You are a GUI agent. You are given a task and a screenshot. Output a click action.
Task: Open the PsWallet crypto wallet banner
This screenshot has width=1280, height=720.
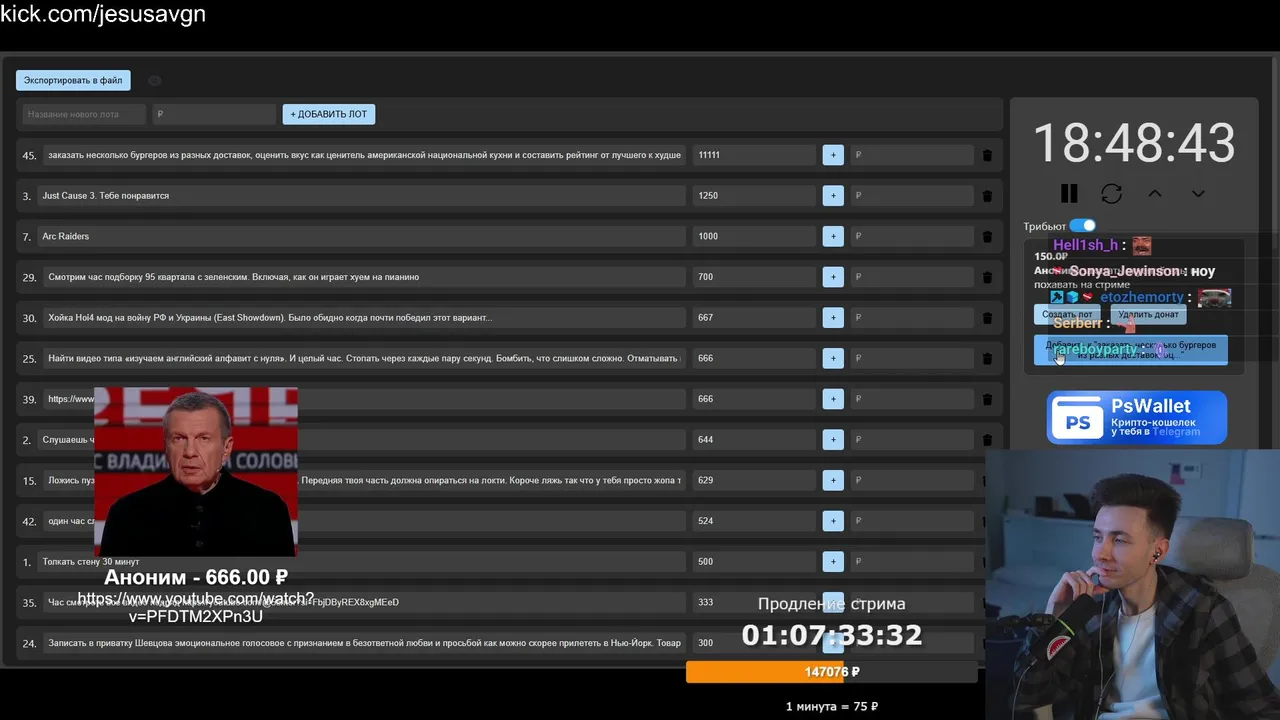click(1137, 417)
